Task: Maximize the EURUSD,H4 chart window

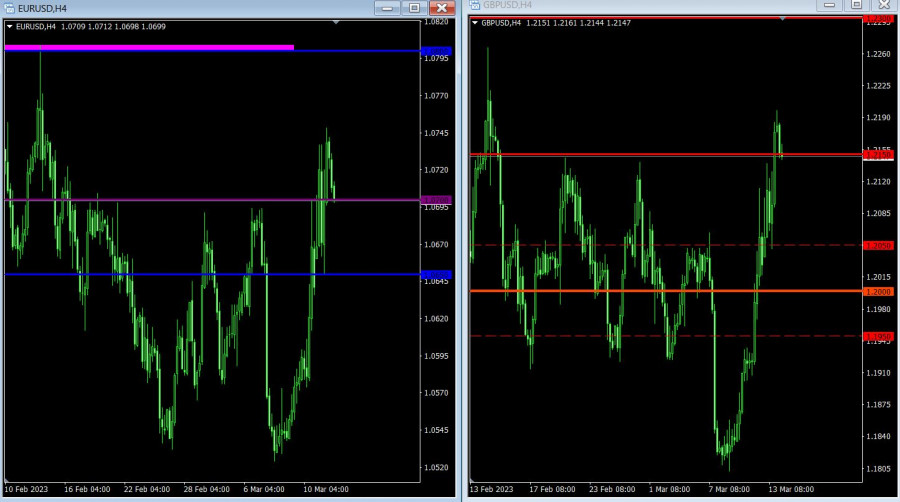Action: point(414,7)
